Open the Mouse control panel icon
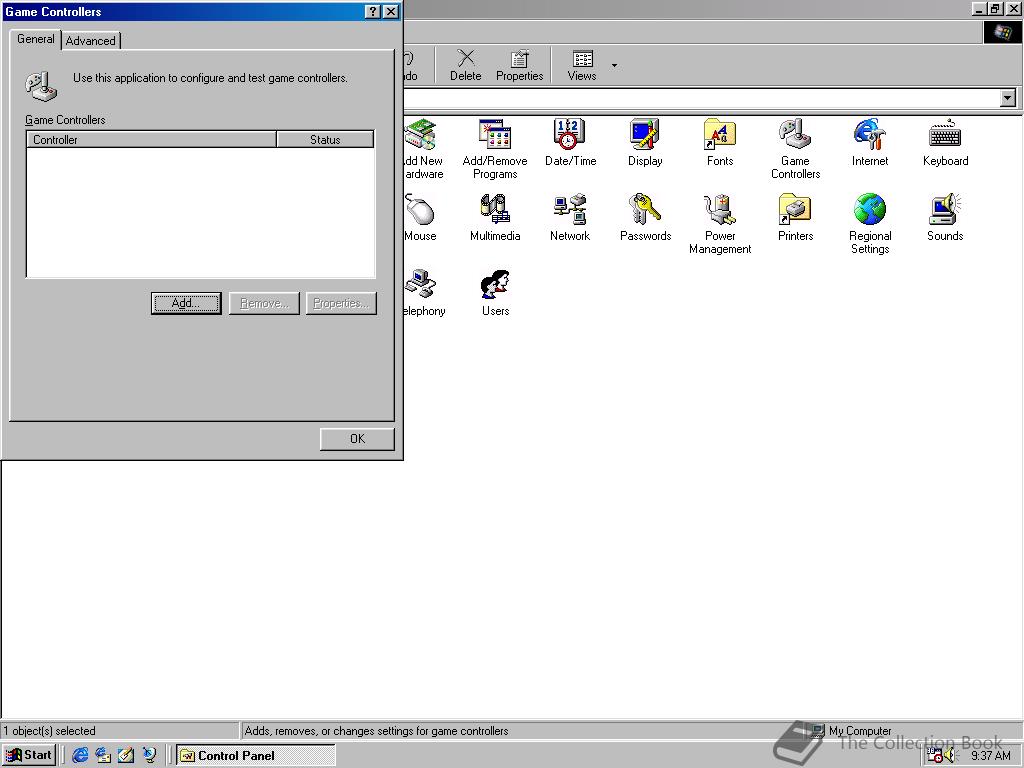This screenshot has height=768, width=1024. coord(420,217)
